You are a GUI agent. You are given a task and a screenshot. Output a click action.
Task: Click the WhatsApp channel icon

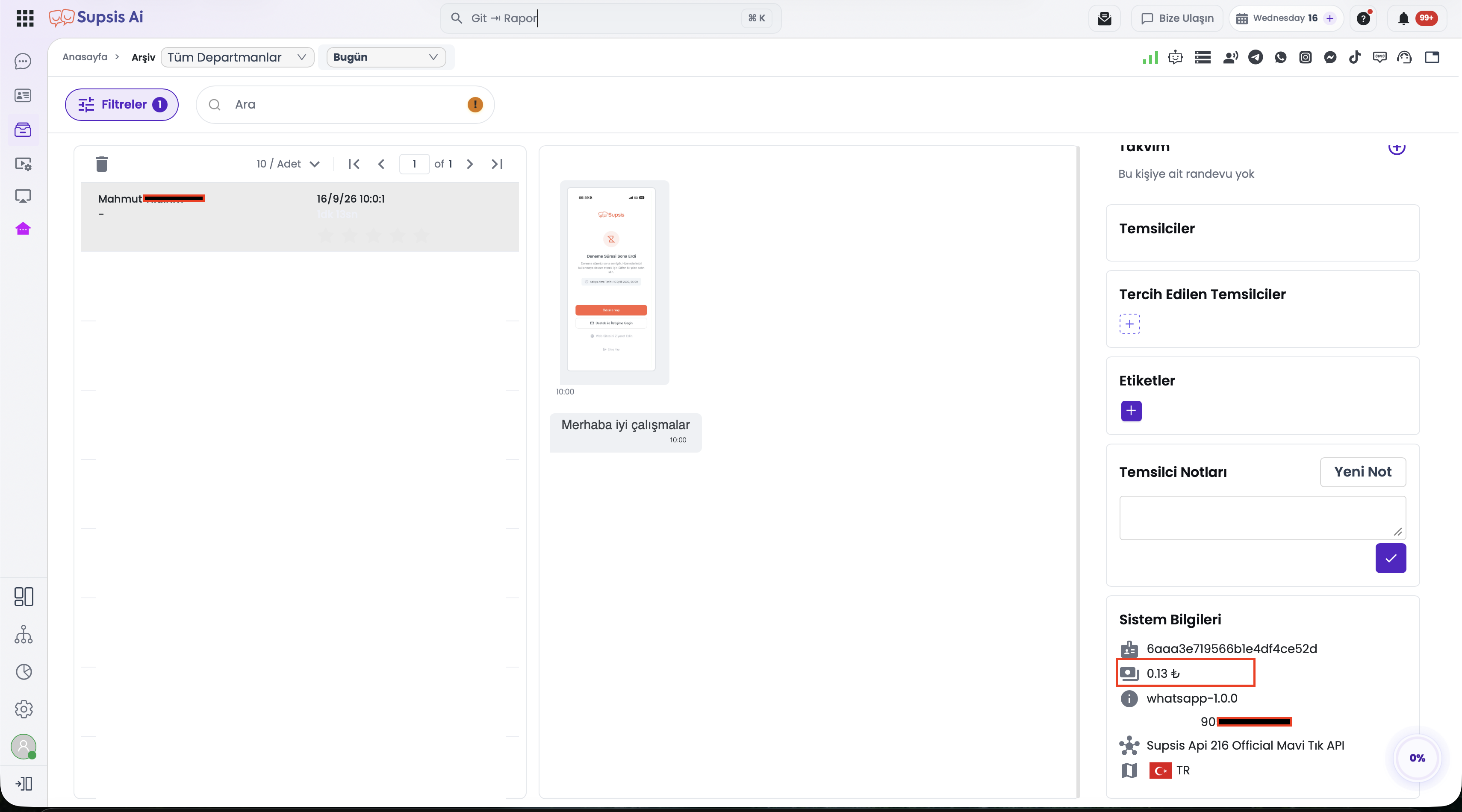click(1280, 57)
